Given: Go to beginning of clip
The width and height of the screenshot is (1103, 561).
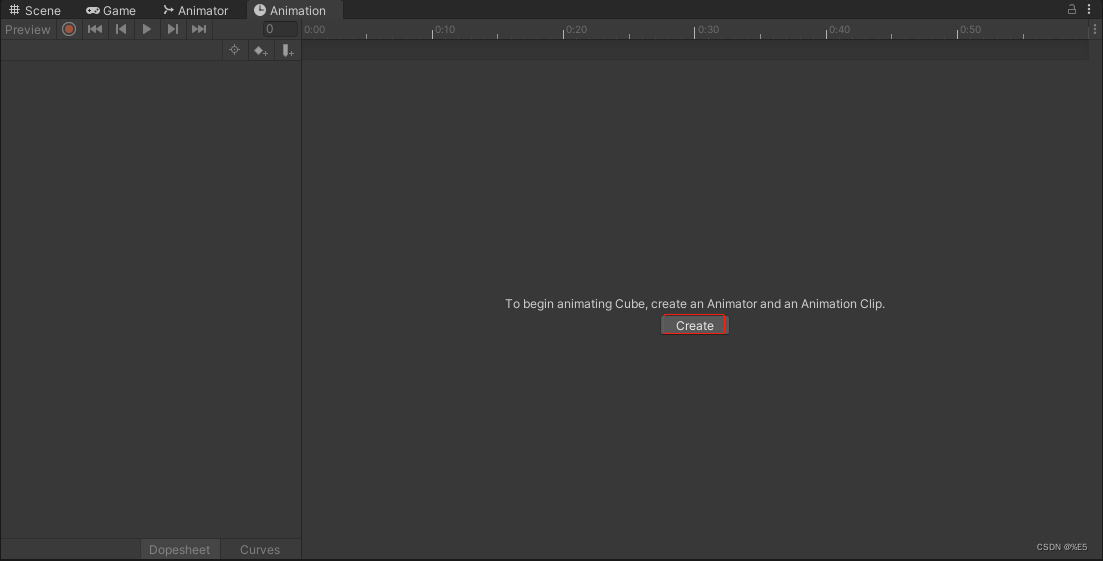Looking at the screenshot, I should click(95, 30).
